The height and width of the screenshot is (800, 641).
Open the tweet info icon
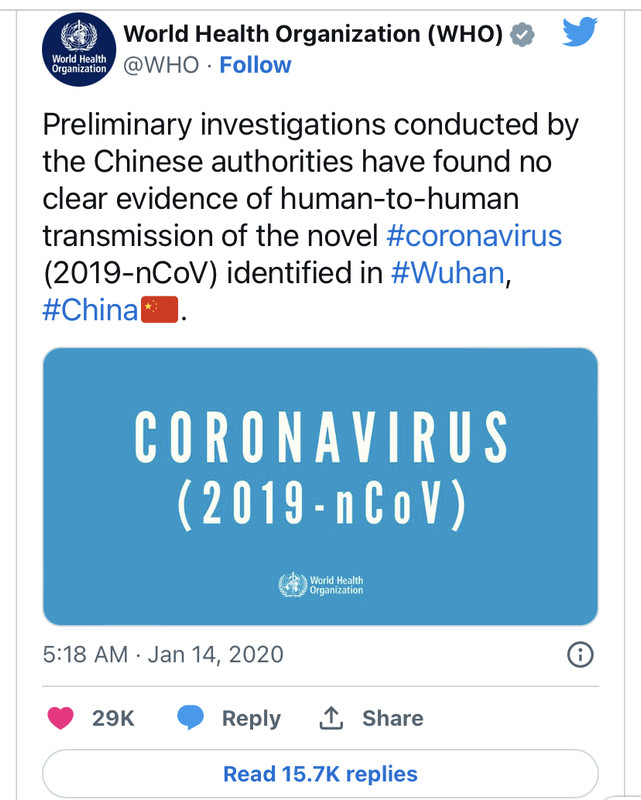point(580,654)
